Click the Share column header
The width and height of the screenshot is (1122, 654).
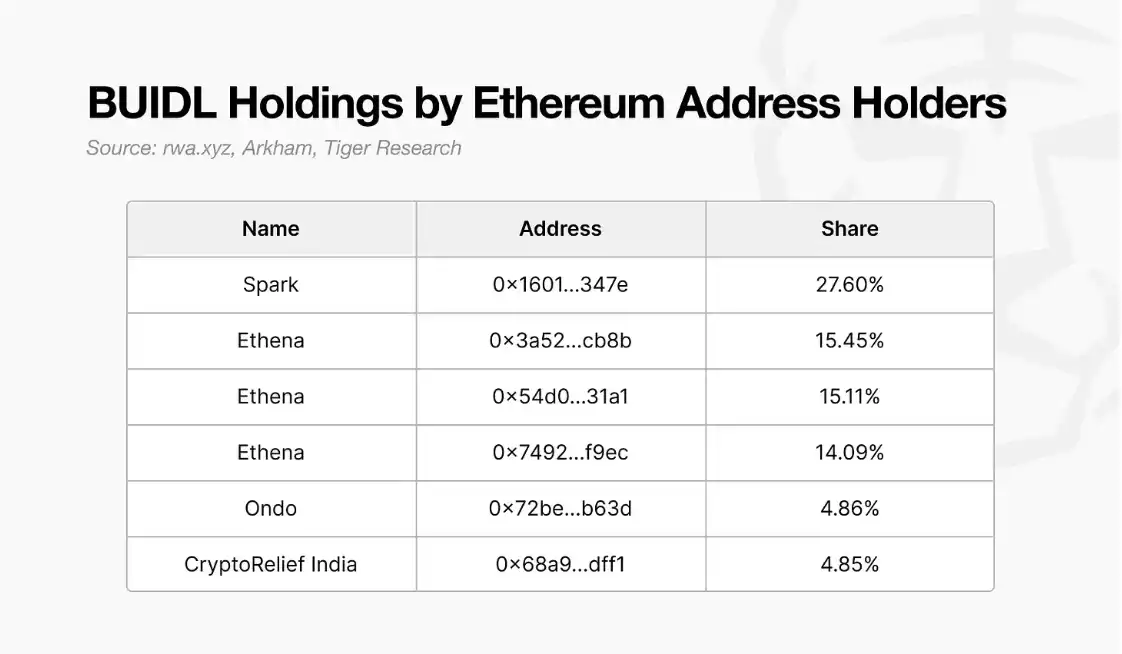[849, 229]
